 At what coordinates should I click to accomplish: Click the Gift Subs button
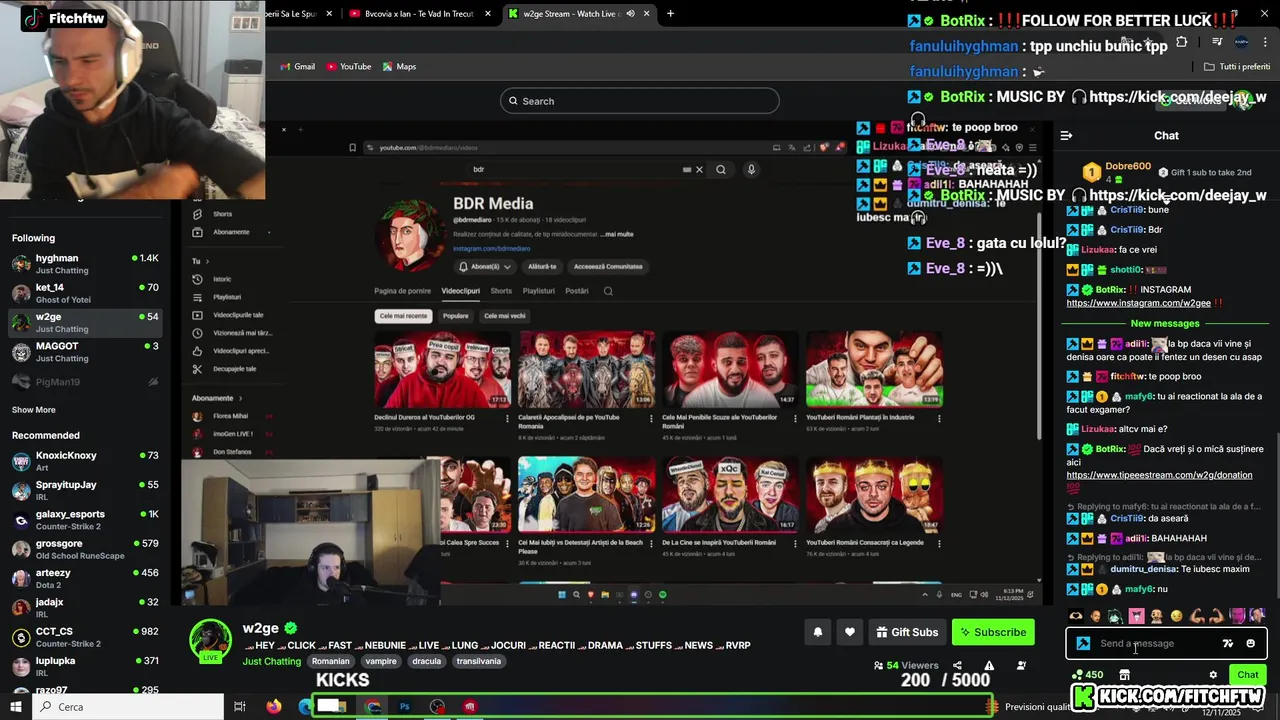coord(907,632)
